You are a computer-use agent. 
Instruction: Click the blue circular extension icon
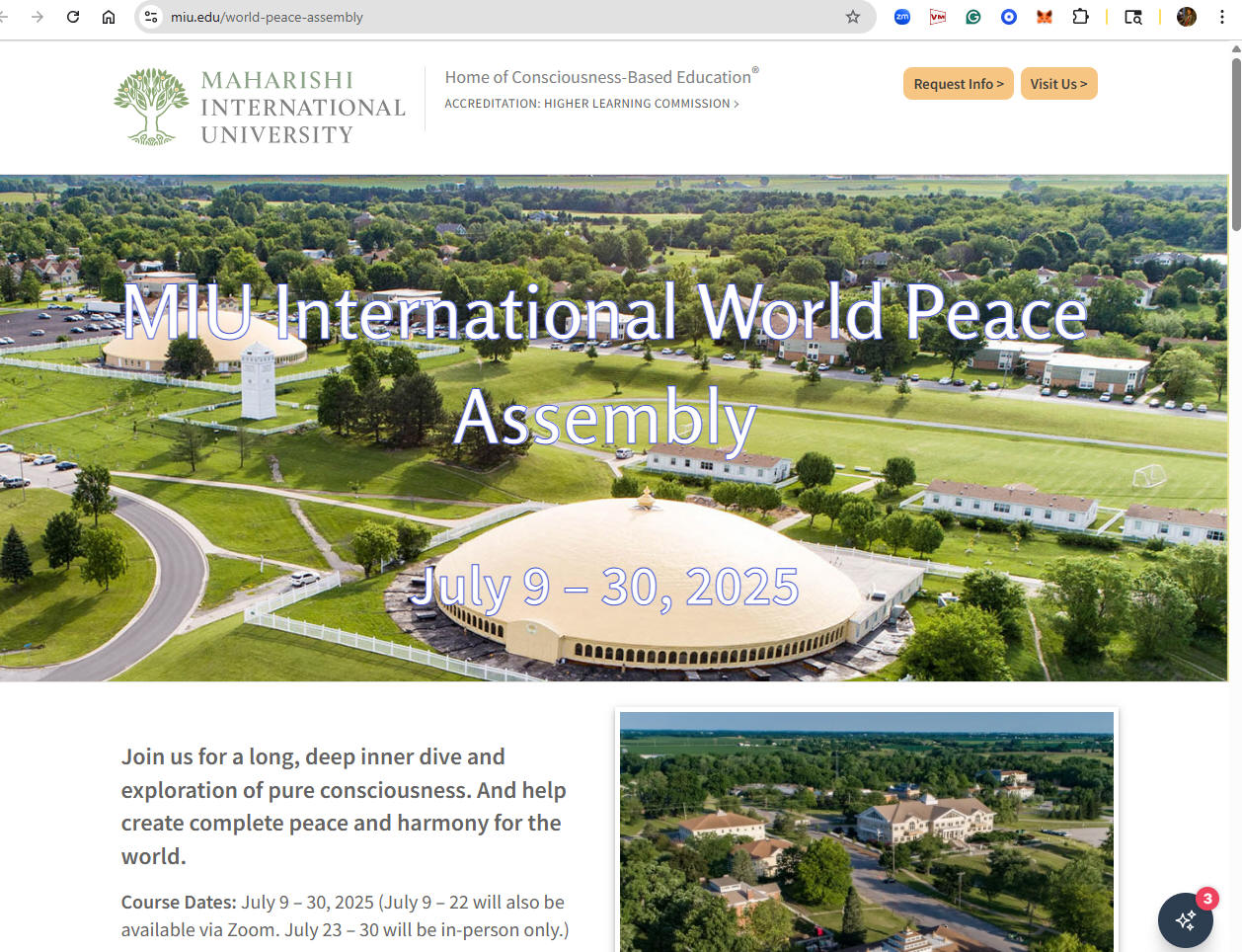pos(1009,17)
